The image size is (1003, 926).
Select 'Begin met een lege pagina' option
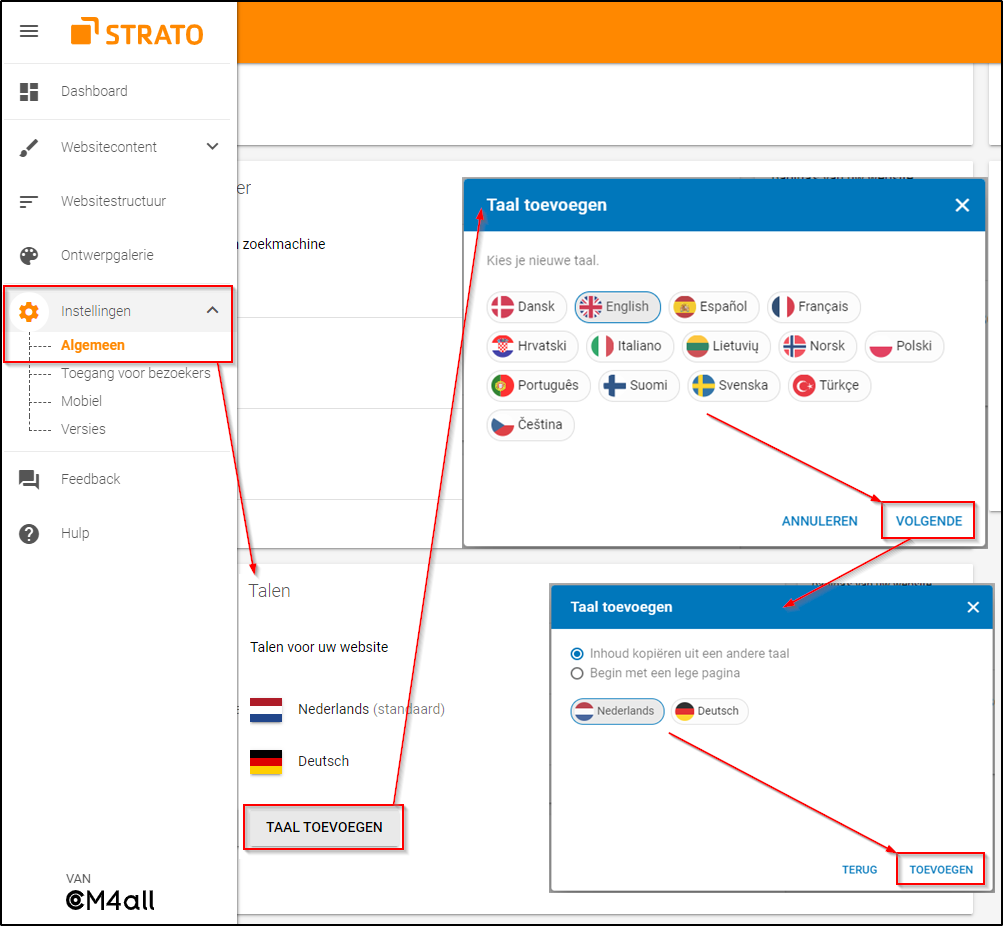click(577, 674)
